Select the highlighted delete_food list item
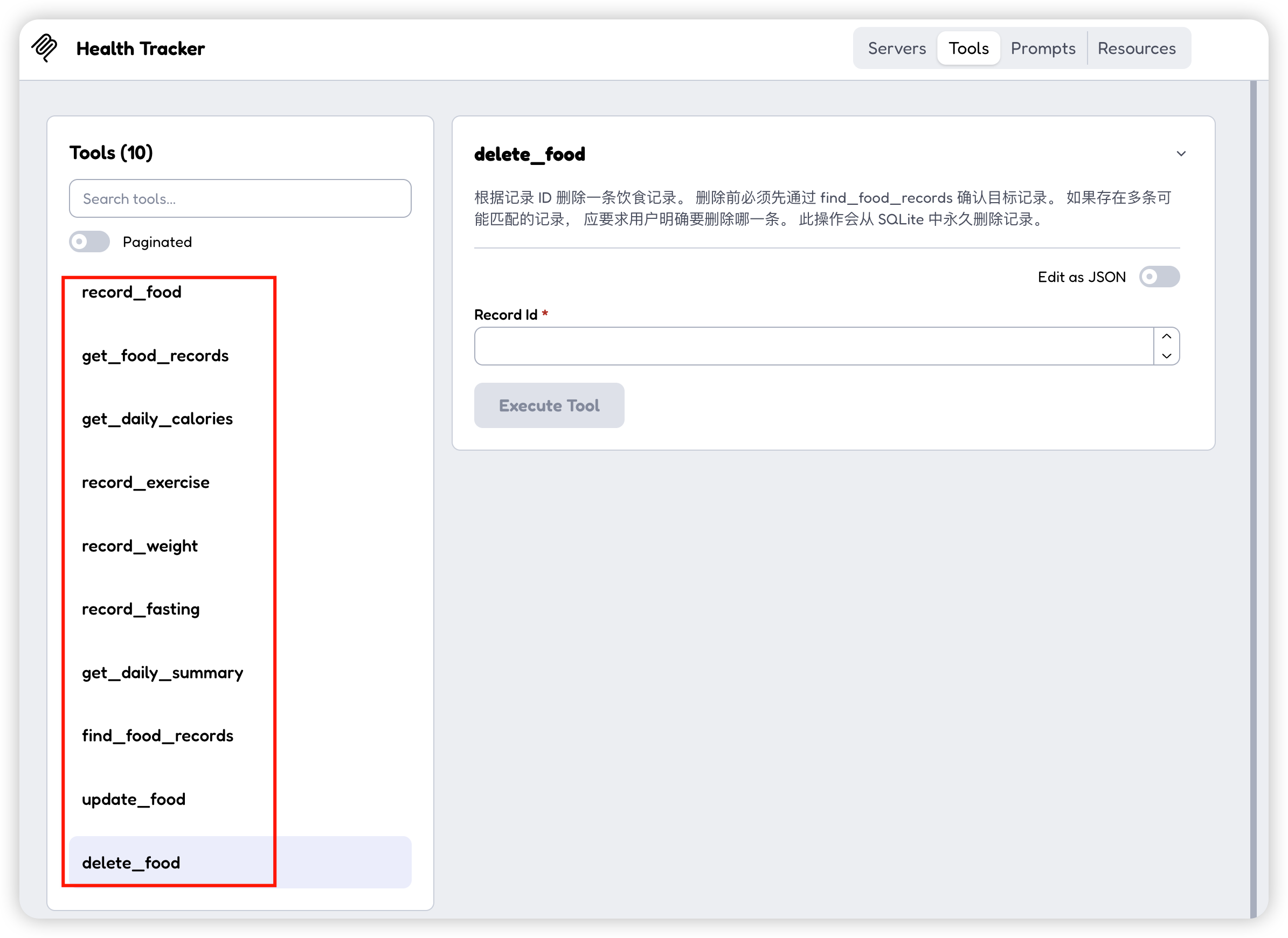 coord(240,863)
